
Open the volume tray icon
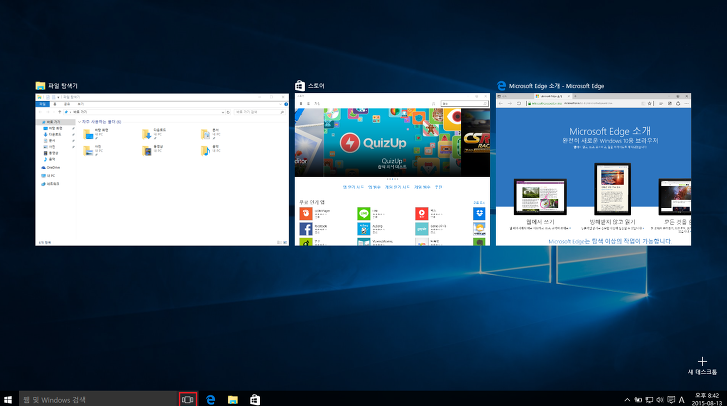tap(660, 400)
